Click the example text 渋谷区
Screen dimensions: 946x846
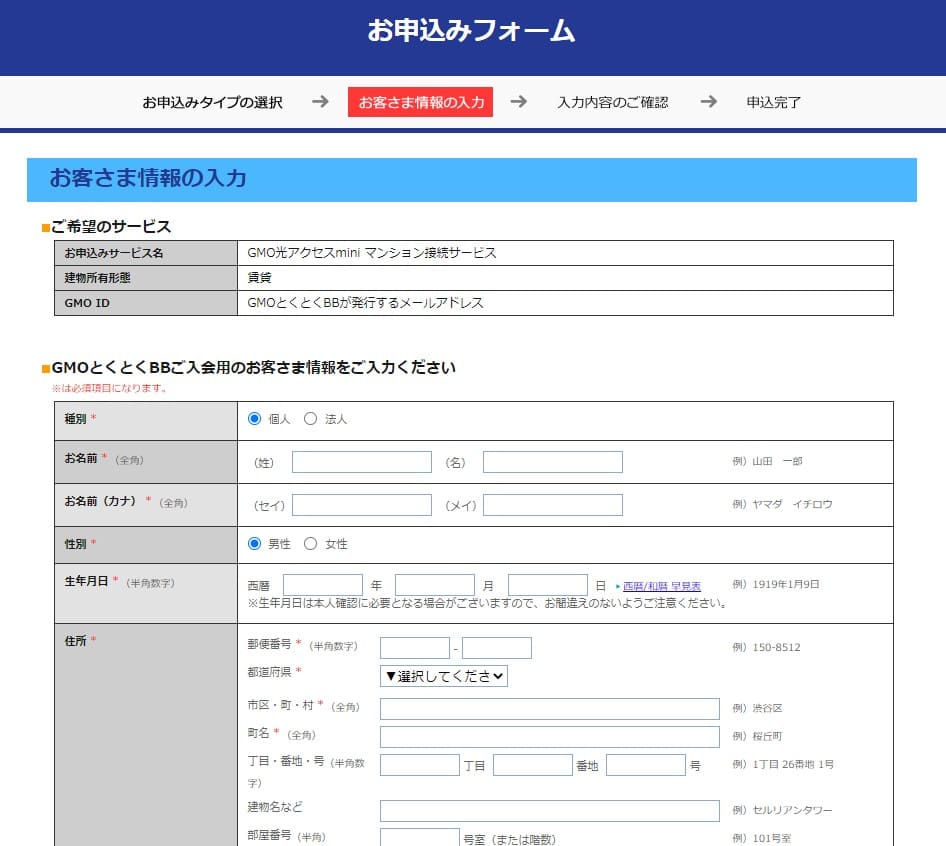[x=767, y=708]
